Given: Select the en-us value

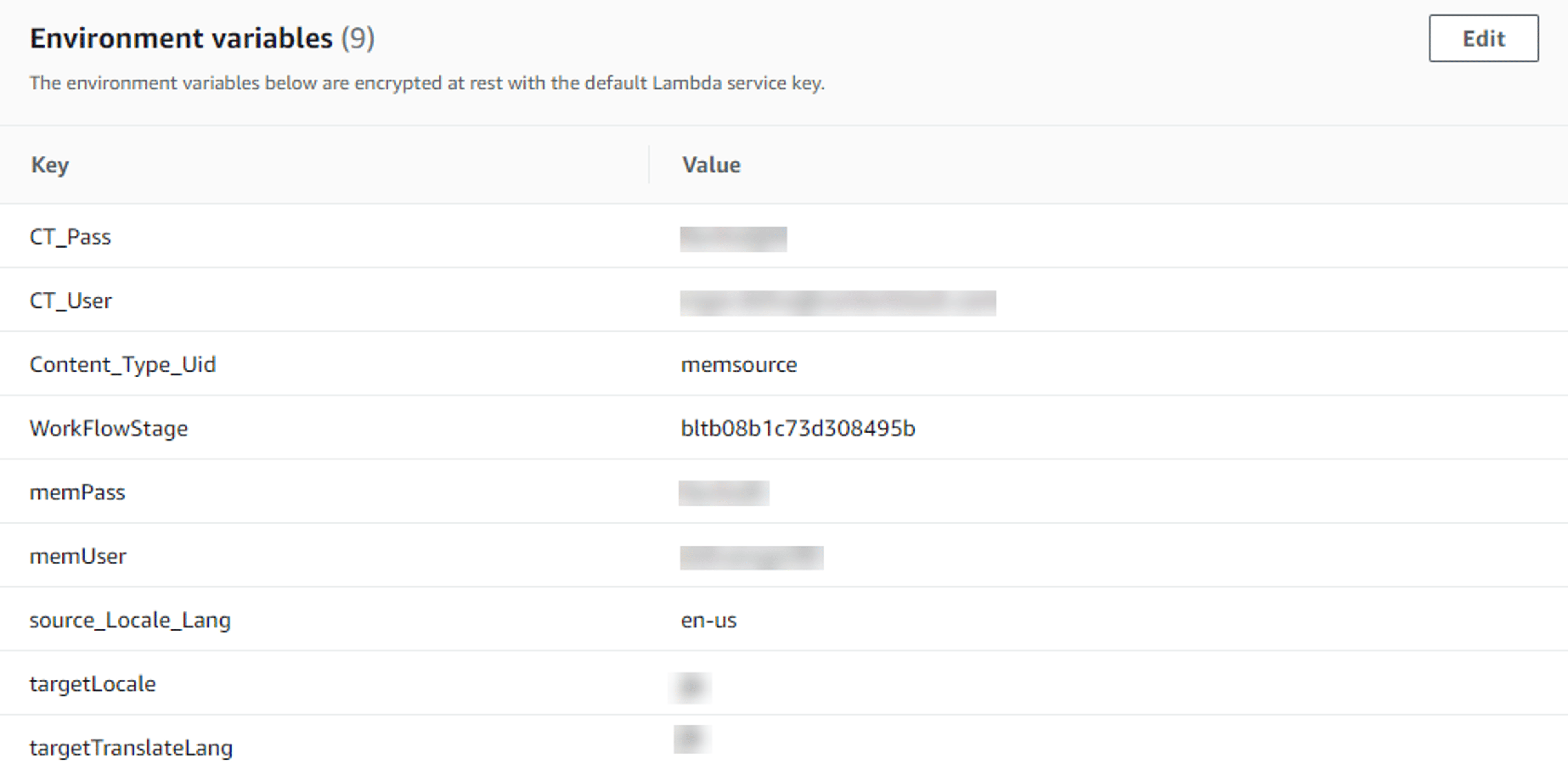Looking at the screenshot, I should [708, 620].
